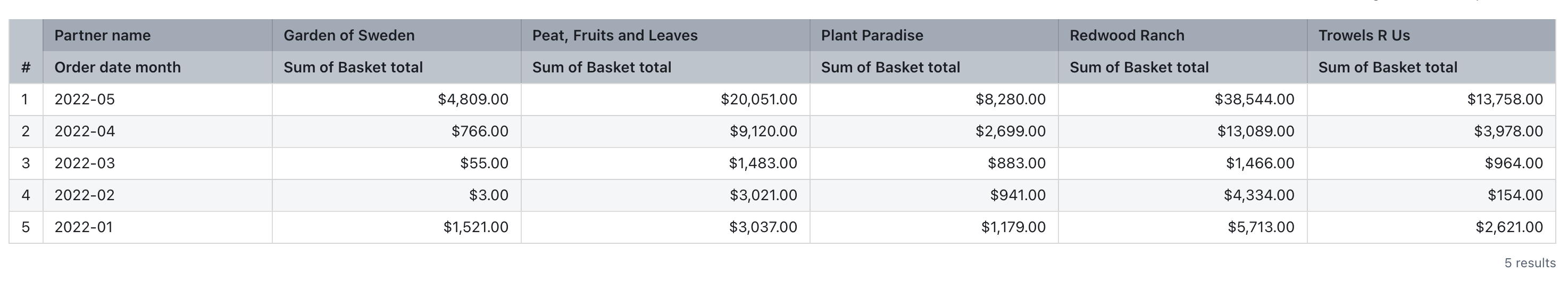This screenshot has width=1568, height=296.
Task: Click Sum of Basket total under Redwood Ranch
Action: coord(1139,67)
